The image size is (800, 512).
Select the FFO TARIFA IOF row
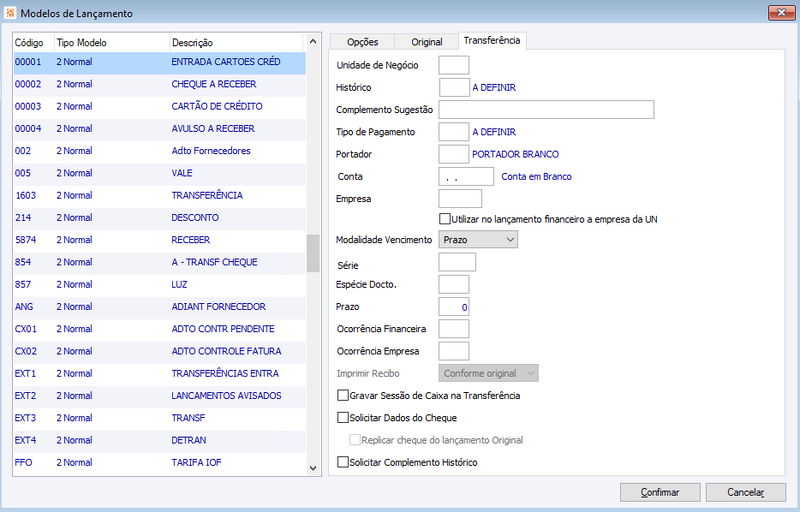click(x=160, y=463)
